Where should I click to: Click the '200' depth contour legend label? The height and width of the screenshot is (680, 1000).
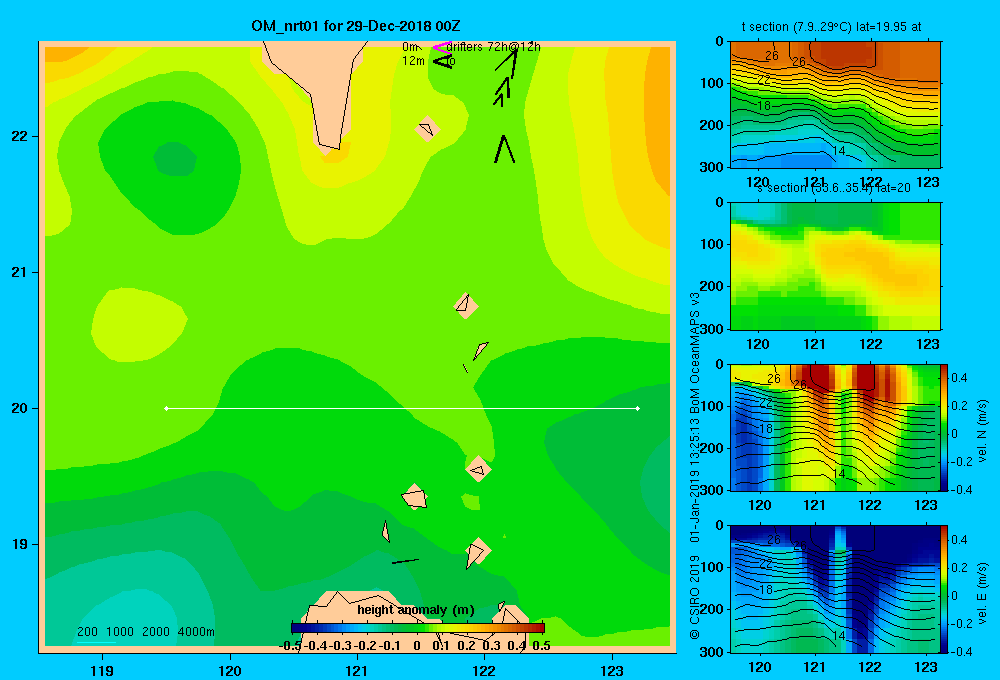[x=87, y=632]
